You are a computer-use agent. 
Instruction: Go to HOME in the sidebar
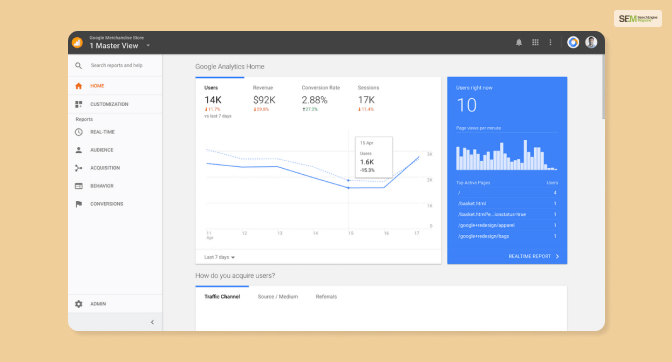97,86
